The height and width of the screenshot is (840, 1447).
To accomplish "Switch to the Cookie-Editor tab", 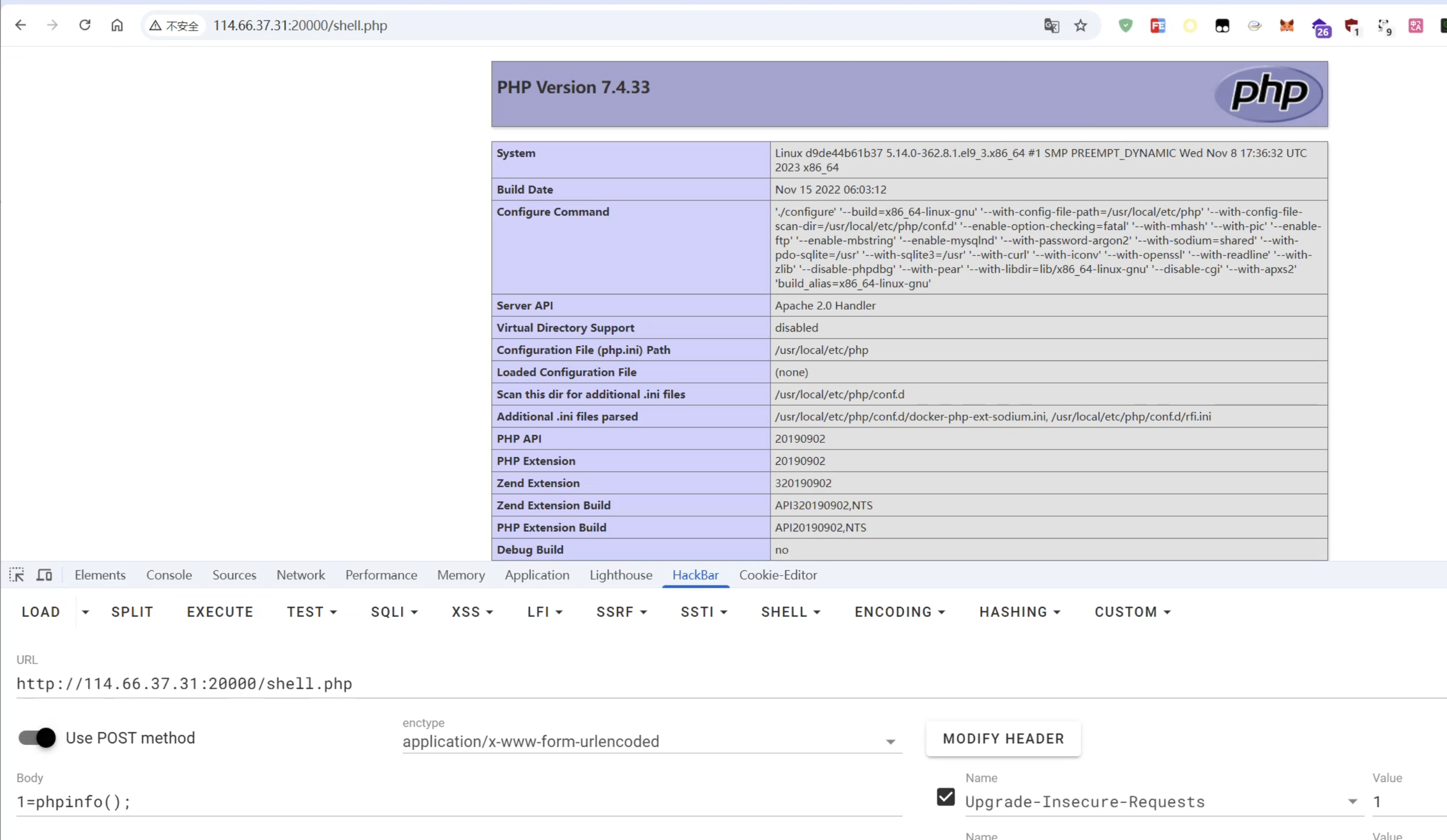I will 778,575.
